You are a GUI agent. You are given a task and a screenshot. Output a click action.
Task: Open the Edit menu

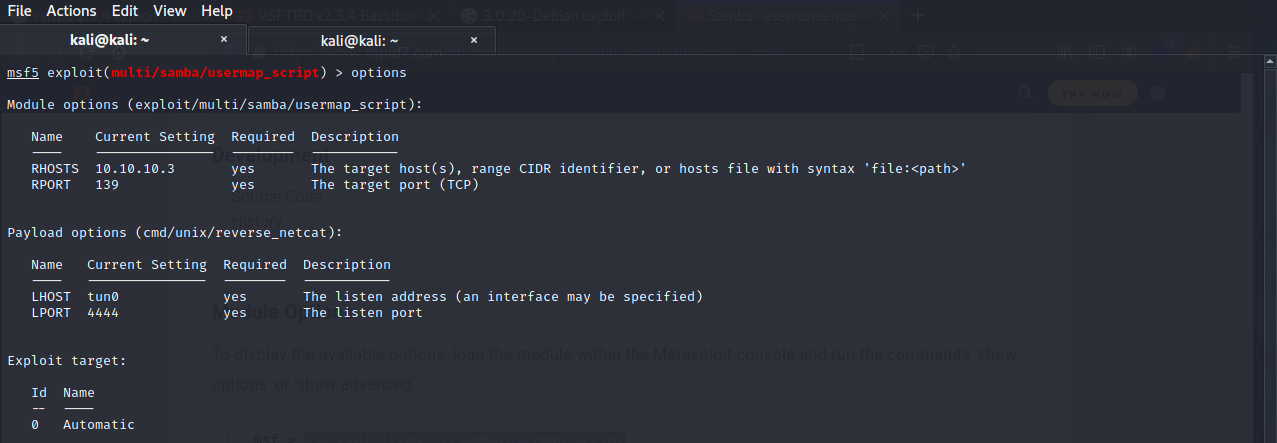point(125,11)
